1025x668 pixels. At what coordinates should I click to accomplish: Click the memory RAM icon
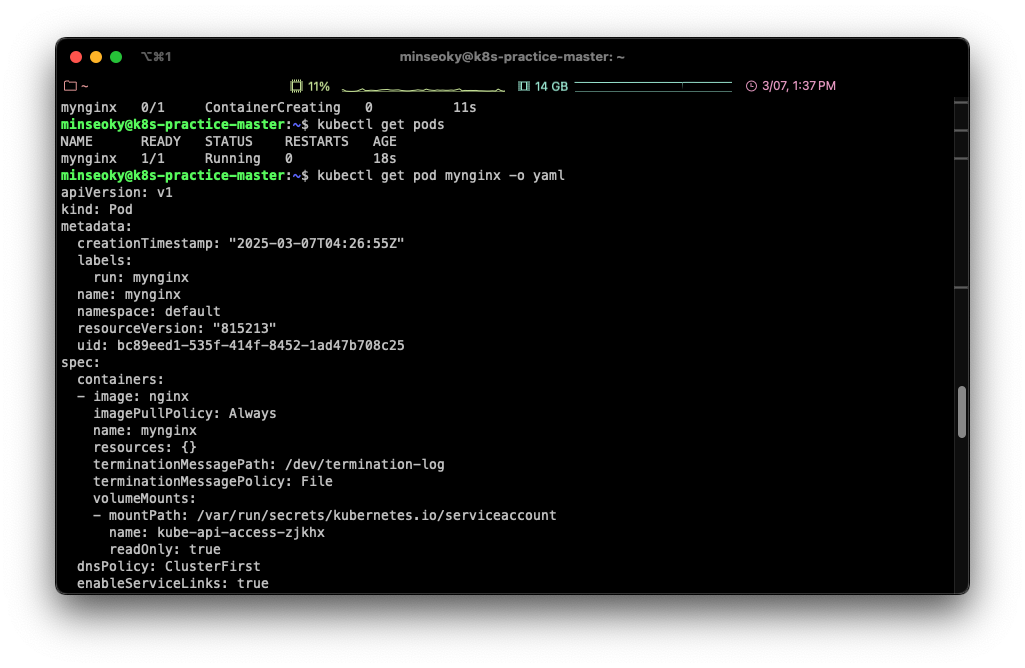pos(524,86)
